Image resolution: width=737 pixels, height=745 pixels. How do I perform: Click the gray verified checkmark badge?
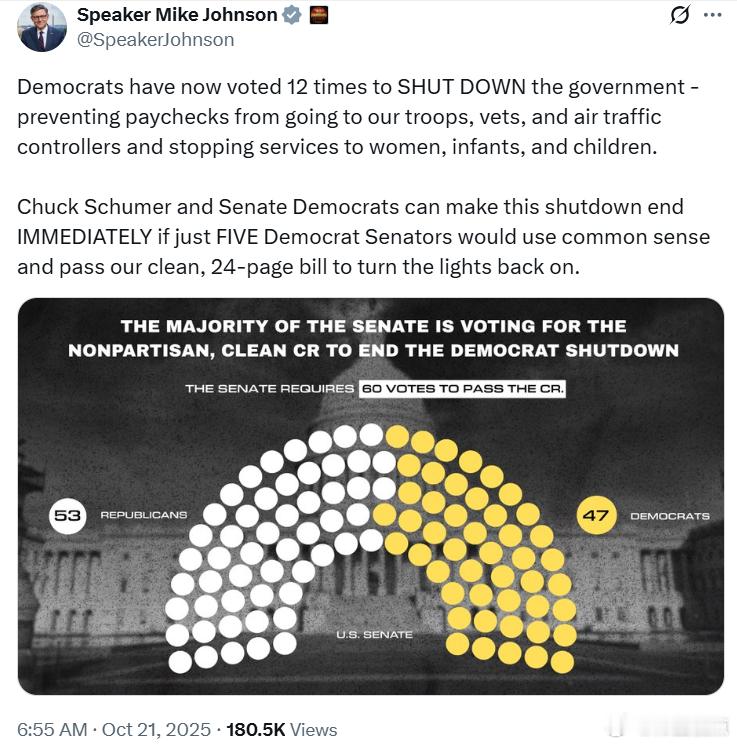[293, 15]
